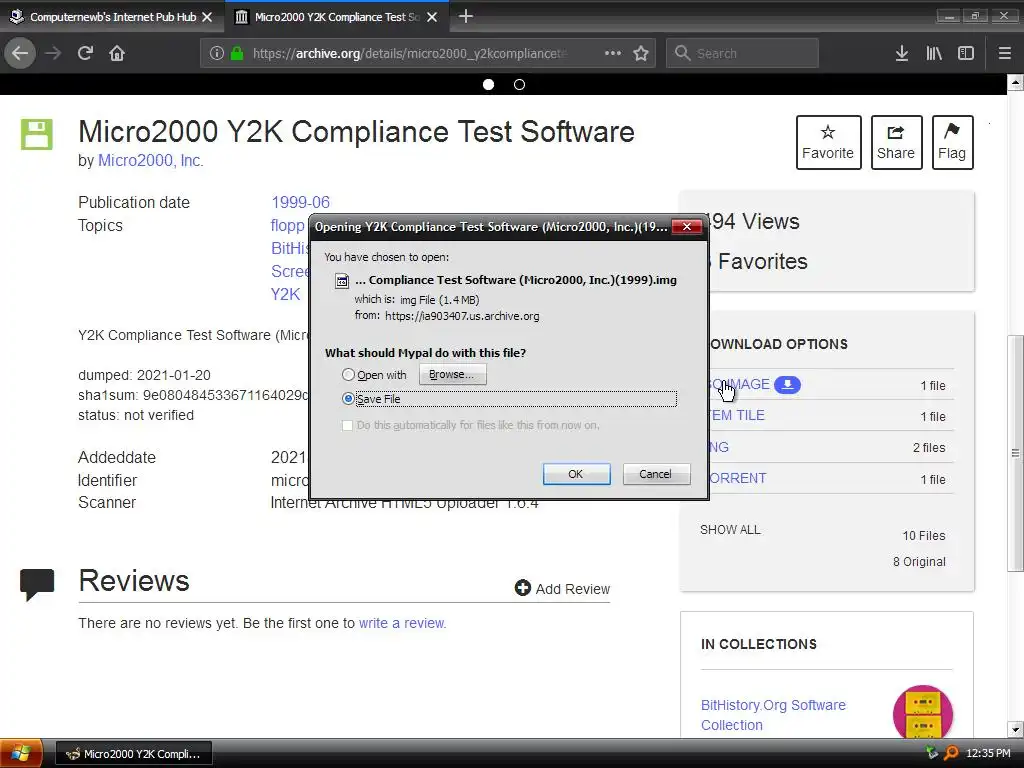The width and height of the screenshot is (1024, 768).
Task: Click the BitHistory collection thumbnail
Action: click(923, 713)
